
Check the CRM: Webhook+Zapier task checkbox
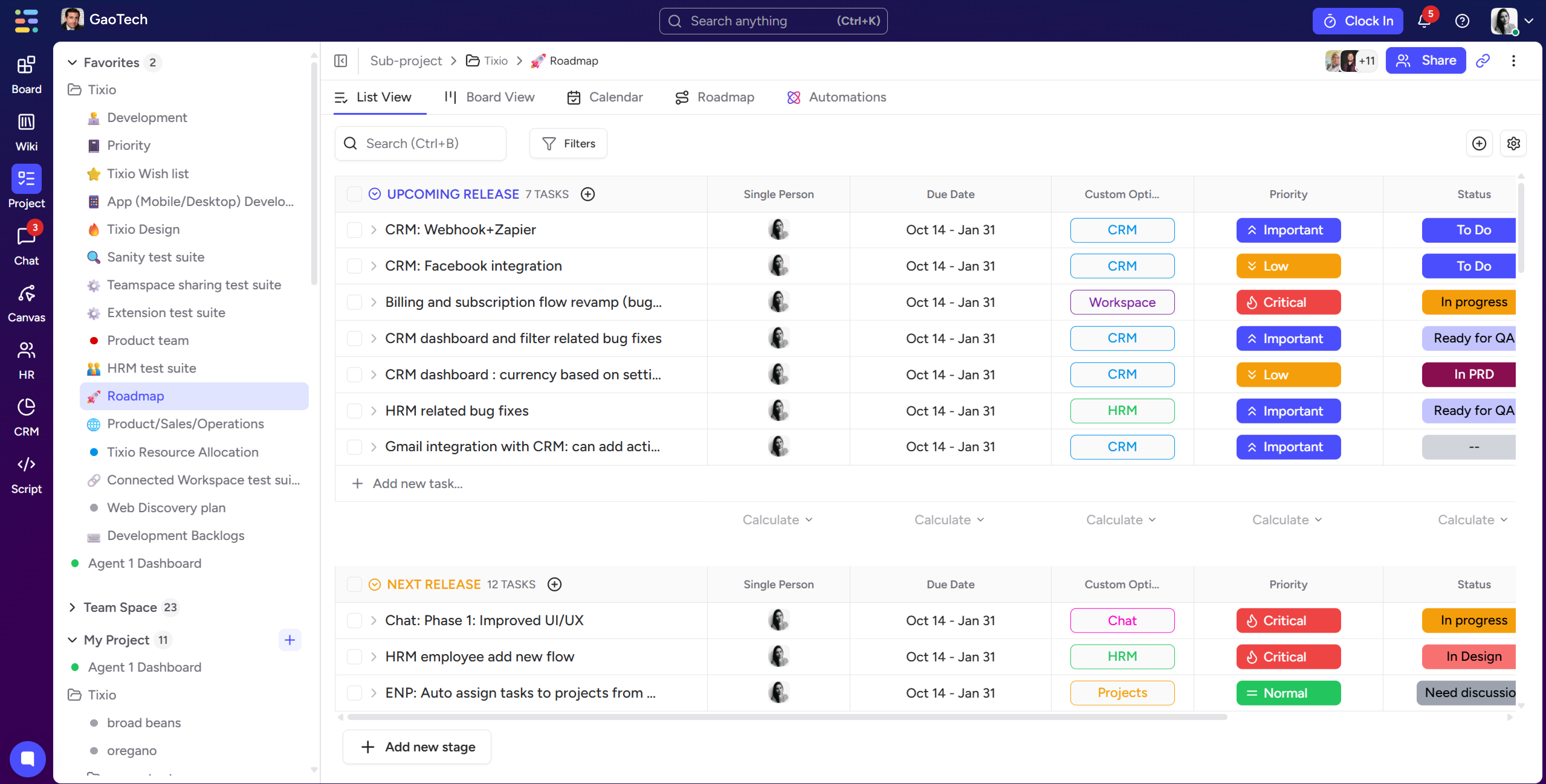pos(354,230)
